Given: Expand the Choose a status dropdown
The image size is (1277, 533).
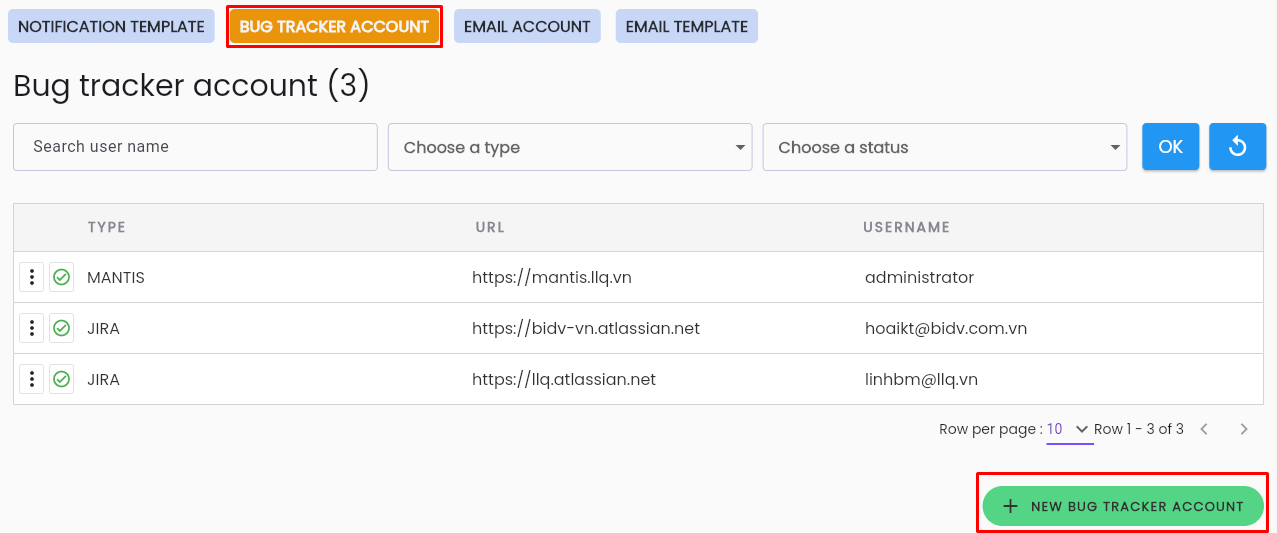Looking at the screenshot, I should [x=945, y=147].
